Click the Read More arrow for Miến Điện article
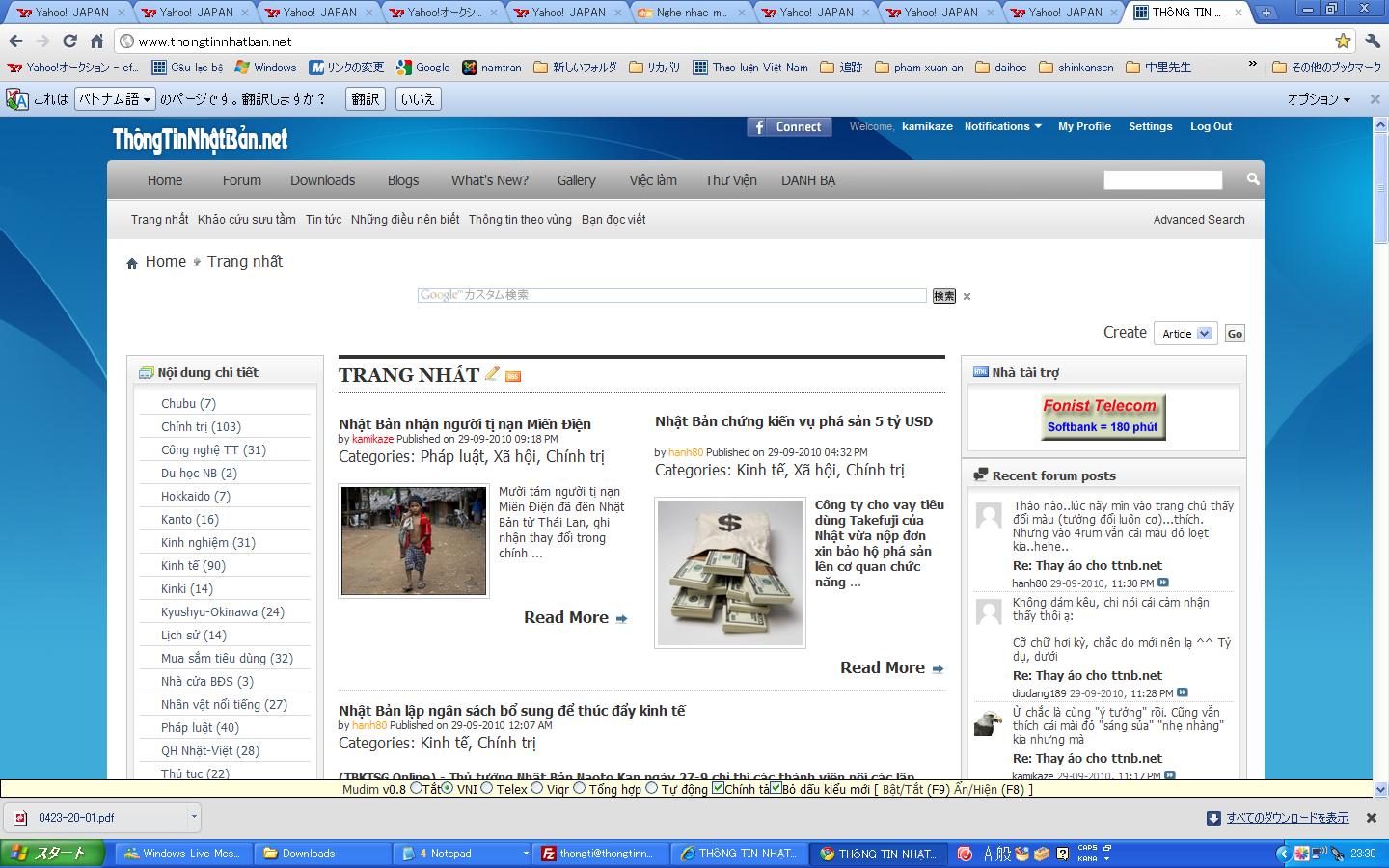 coord(621,619)
